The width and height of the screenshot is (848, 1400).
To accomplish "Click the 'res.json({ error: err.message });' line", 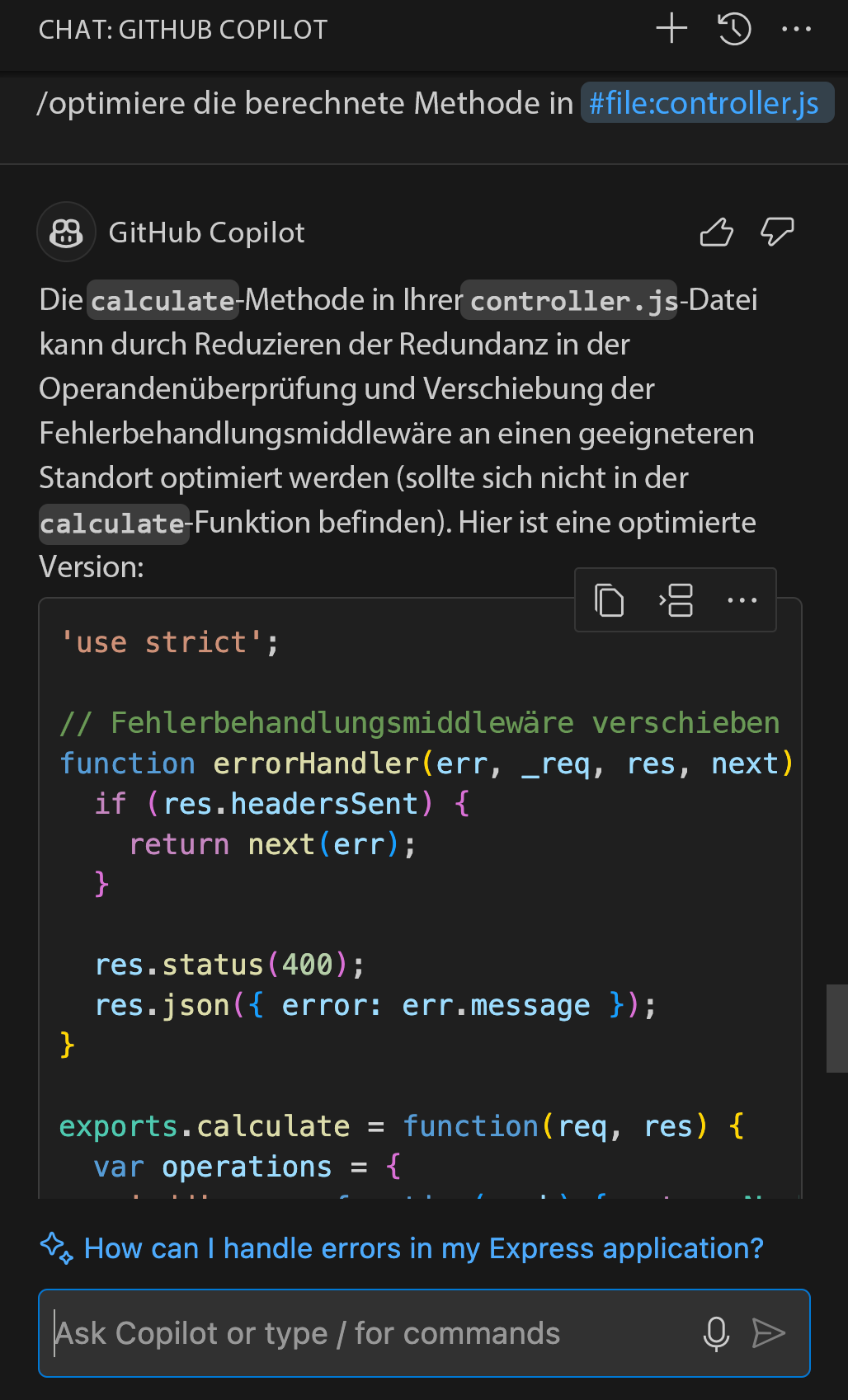I will tap(375, 1005).
